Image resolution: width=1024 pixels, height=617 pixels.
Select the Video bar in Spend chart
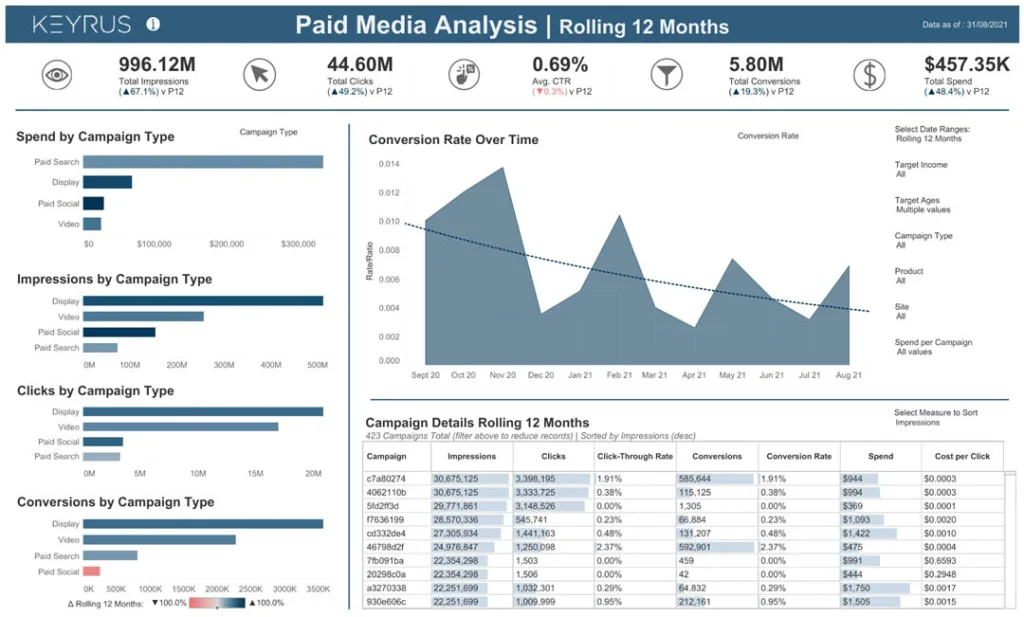tap(92, 224)
